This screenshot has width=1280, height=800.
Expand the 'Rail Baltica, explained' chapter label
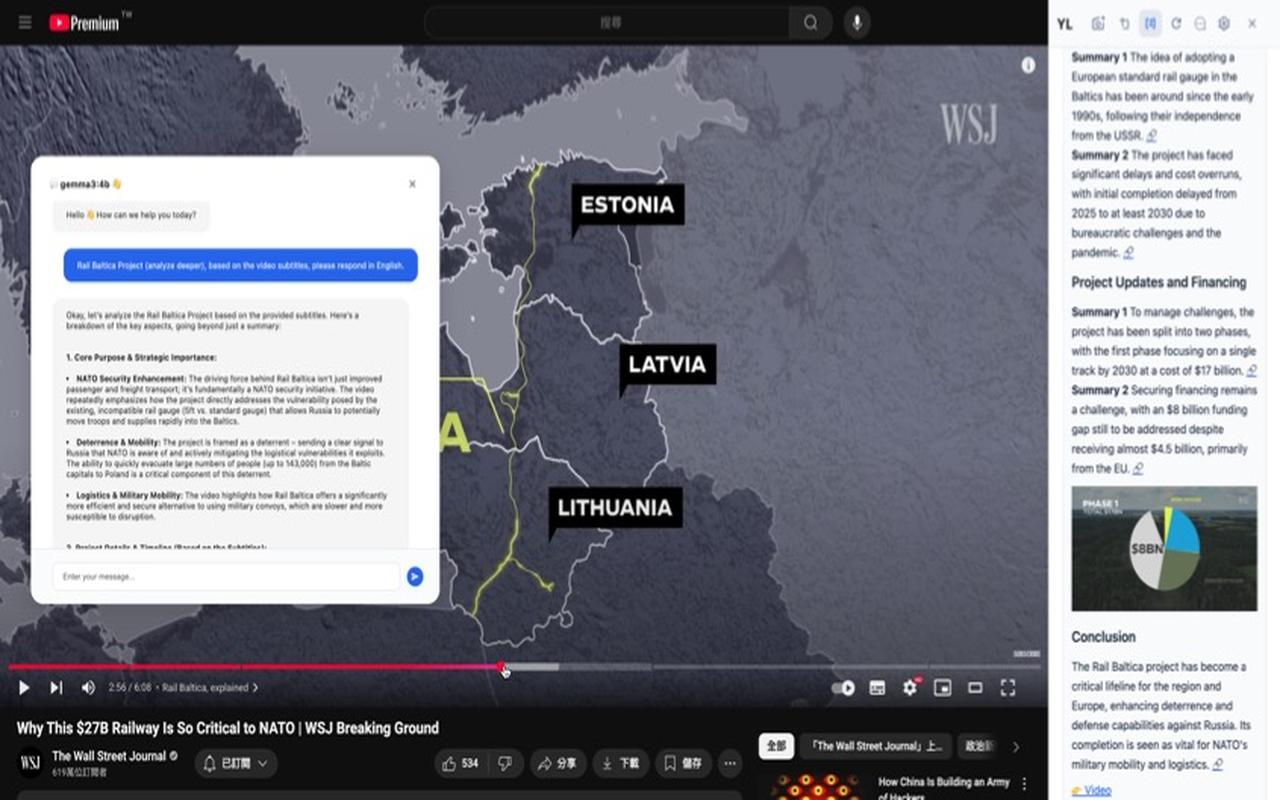(210, 688)
